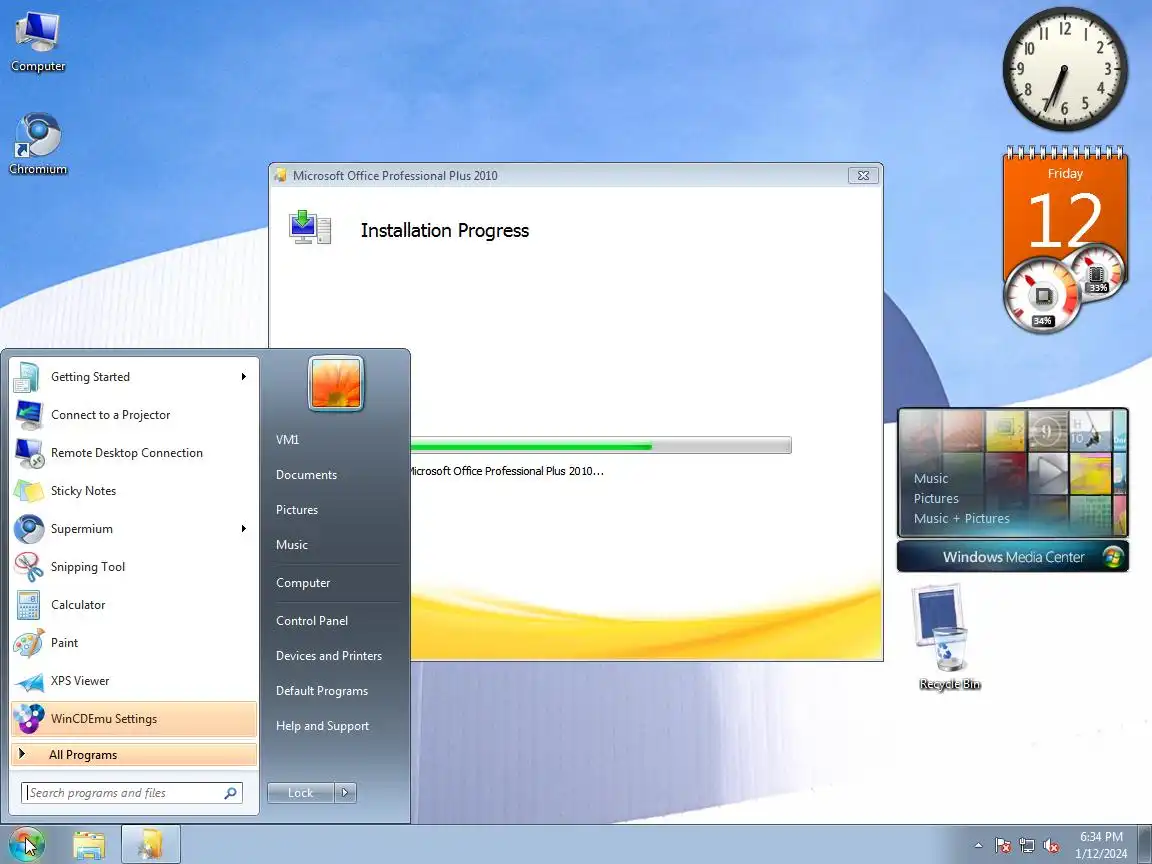
Task: Select Music + Pictures in Media Center gadget
Action: 962,518
